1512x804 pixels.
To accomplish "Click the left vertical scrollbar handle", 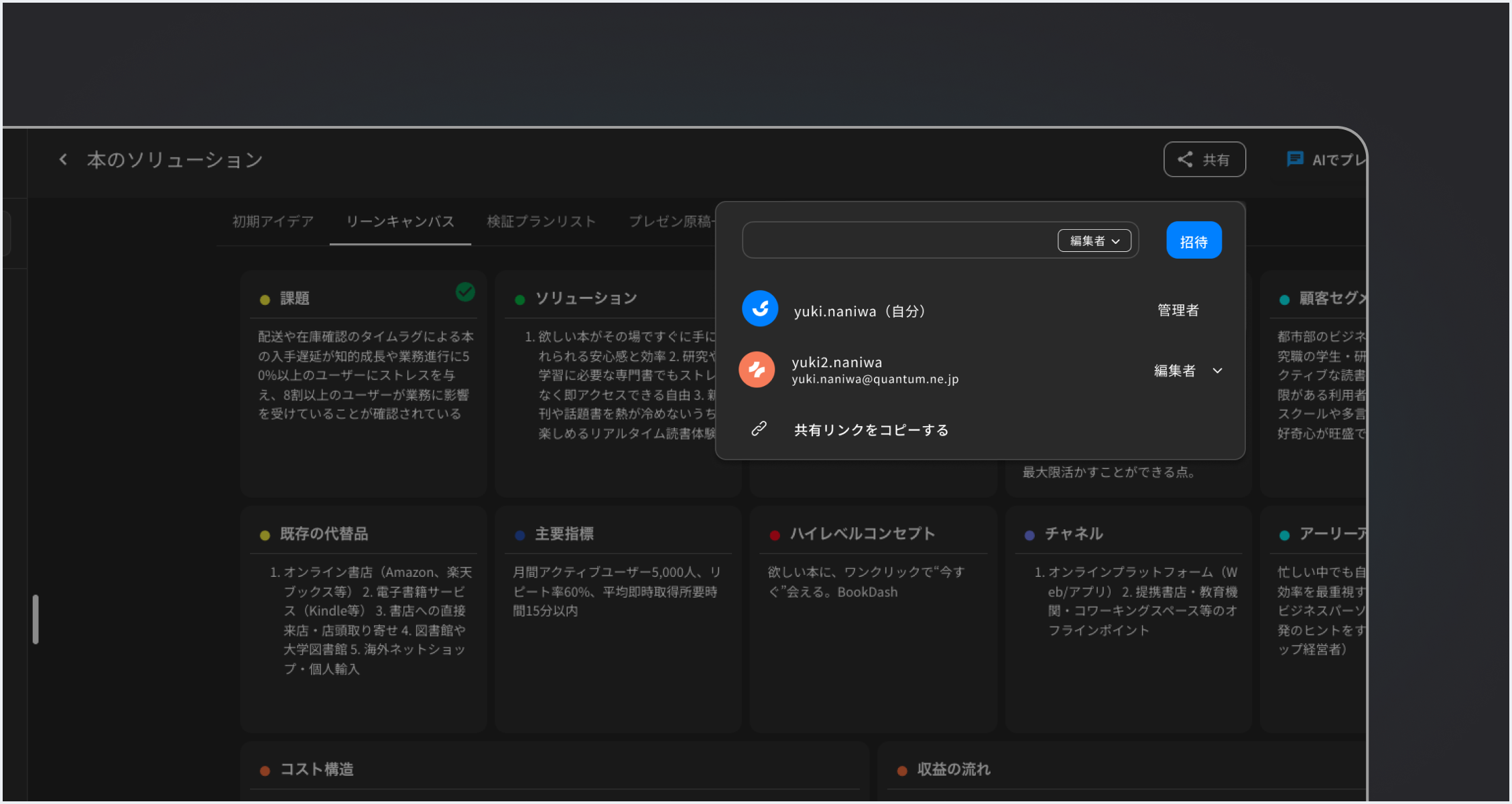I will [x=36, y=619].
